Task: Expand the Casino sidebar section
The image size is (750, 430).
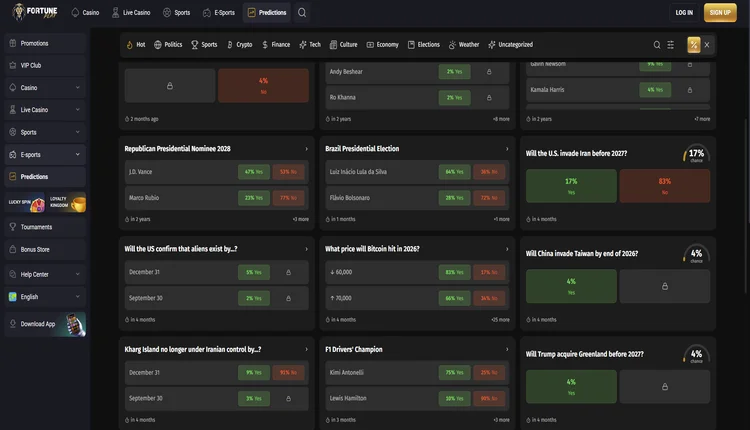Action: (x=45, y=88)
